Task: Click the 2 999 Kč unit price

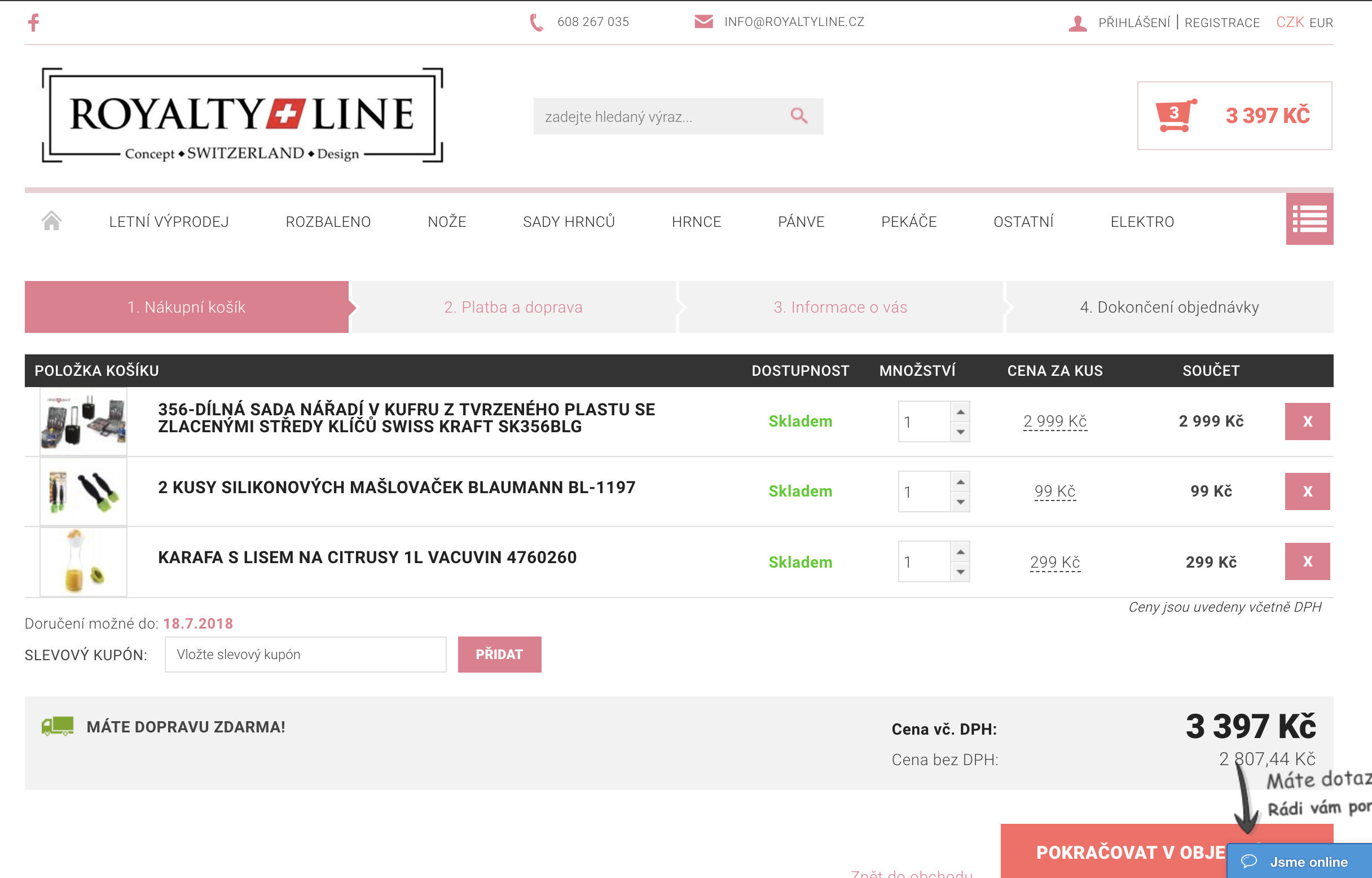Action: pyautogui.click(x=1054, y=422)
